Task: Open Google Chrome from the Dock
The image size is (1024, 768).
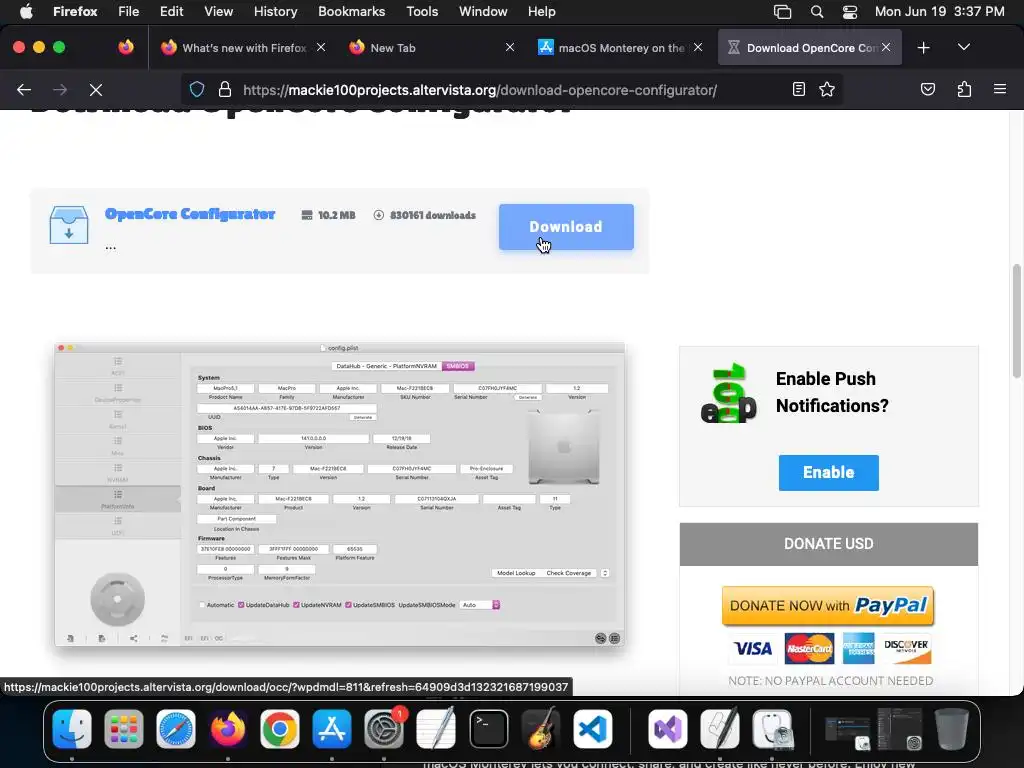Action: coord(280,728)
